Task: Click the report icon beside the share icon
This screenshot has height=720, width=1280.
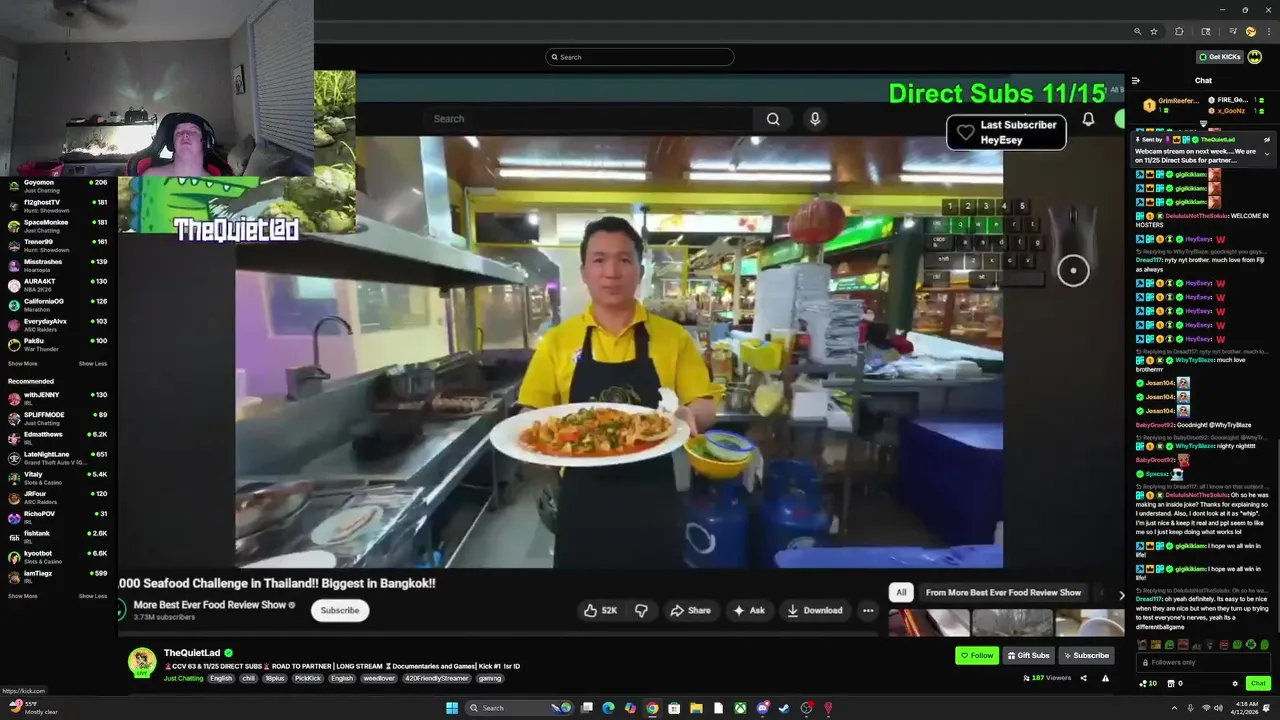Action: coord(1105,678)
